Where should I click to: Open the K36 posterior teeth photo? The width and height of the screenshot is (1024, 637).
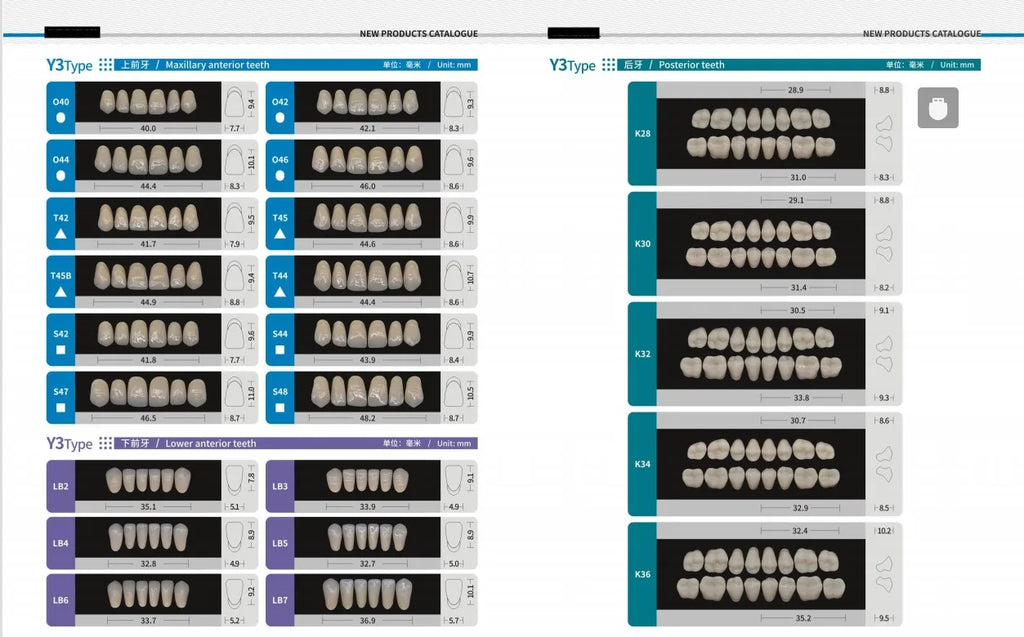coord(761,574)
